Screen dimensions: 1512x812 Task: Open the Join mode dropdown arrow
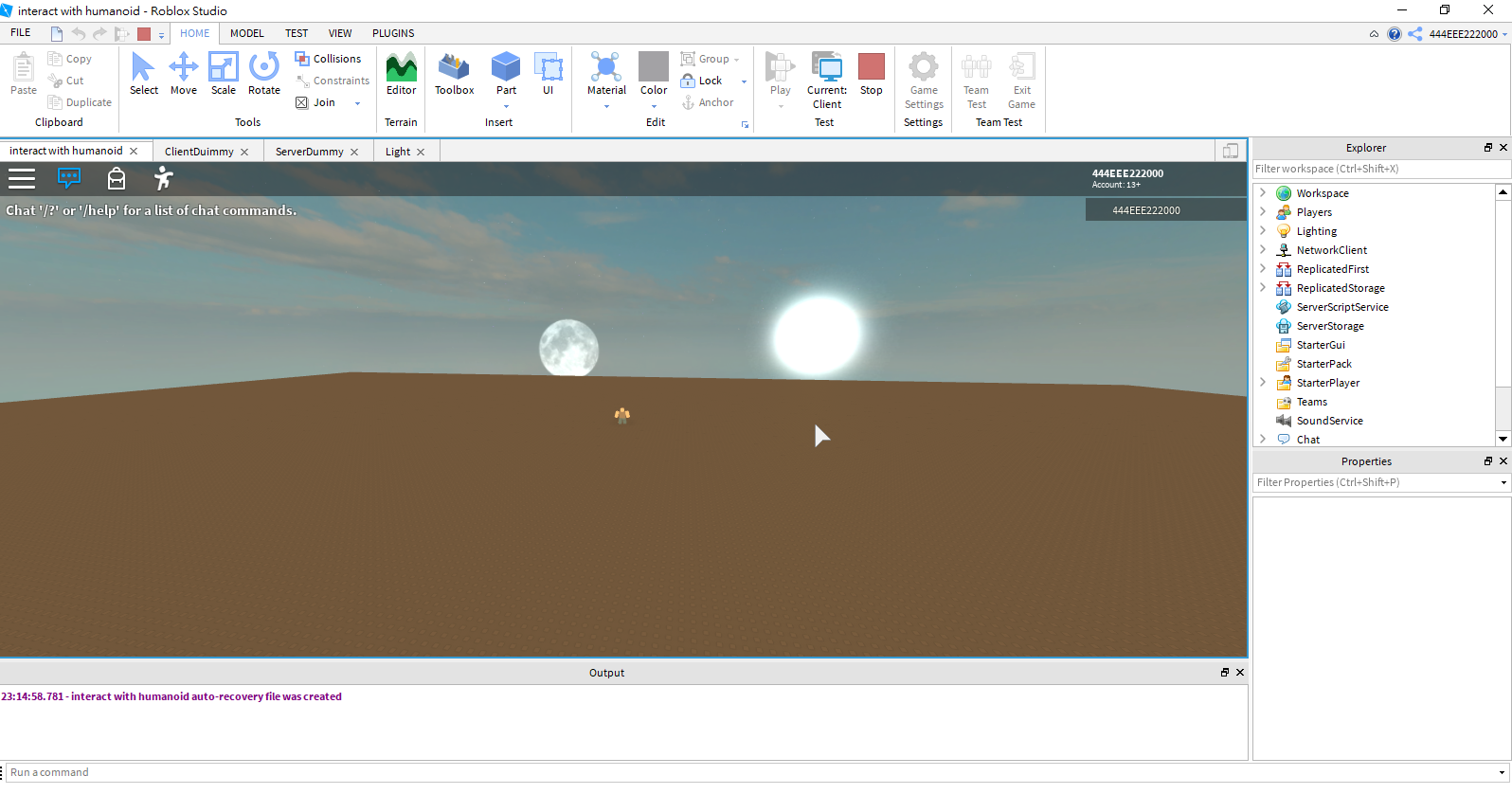(x=357, y=103)
